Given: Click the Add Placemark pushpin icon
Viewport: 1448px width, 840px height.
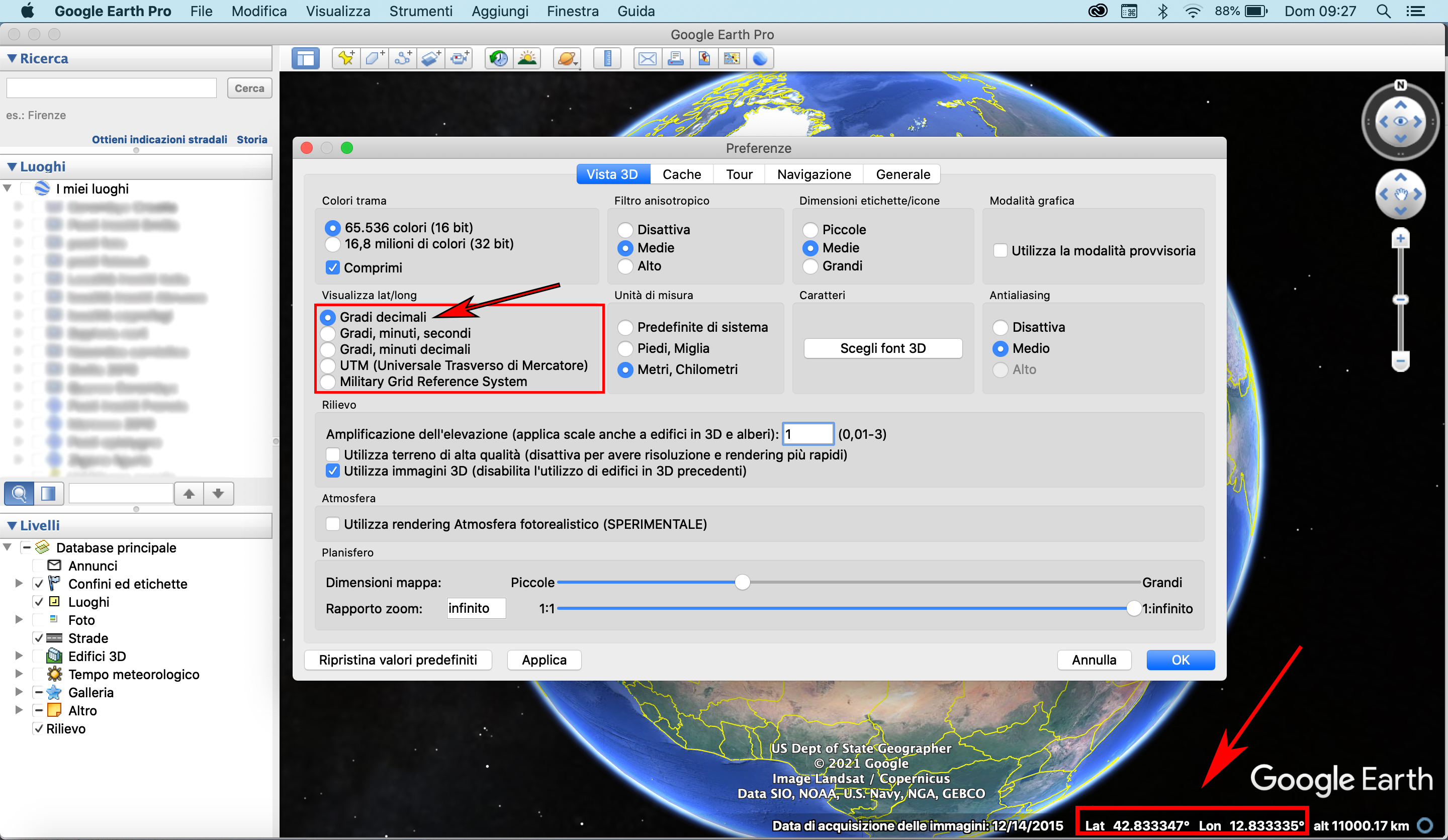Looking at the screenshot, I should pos(346,59).
